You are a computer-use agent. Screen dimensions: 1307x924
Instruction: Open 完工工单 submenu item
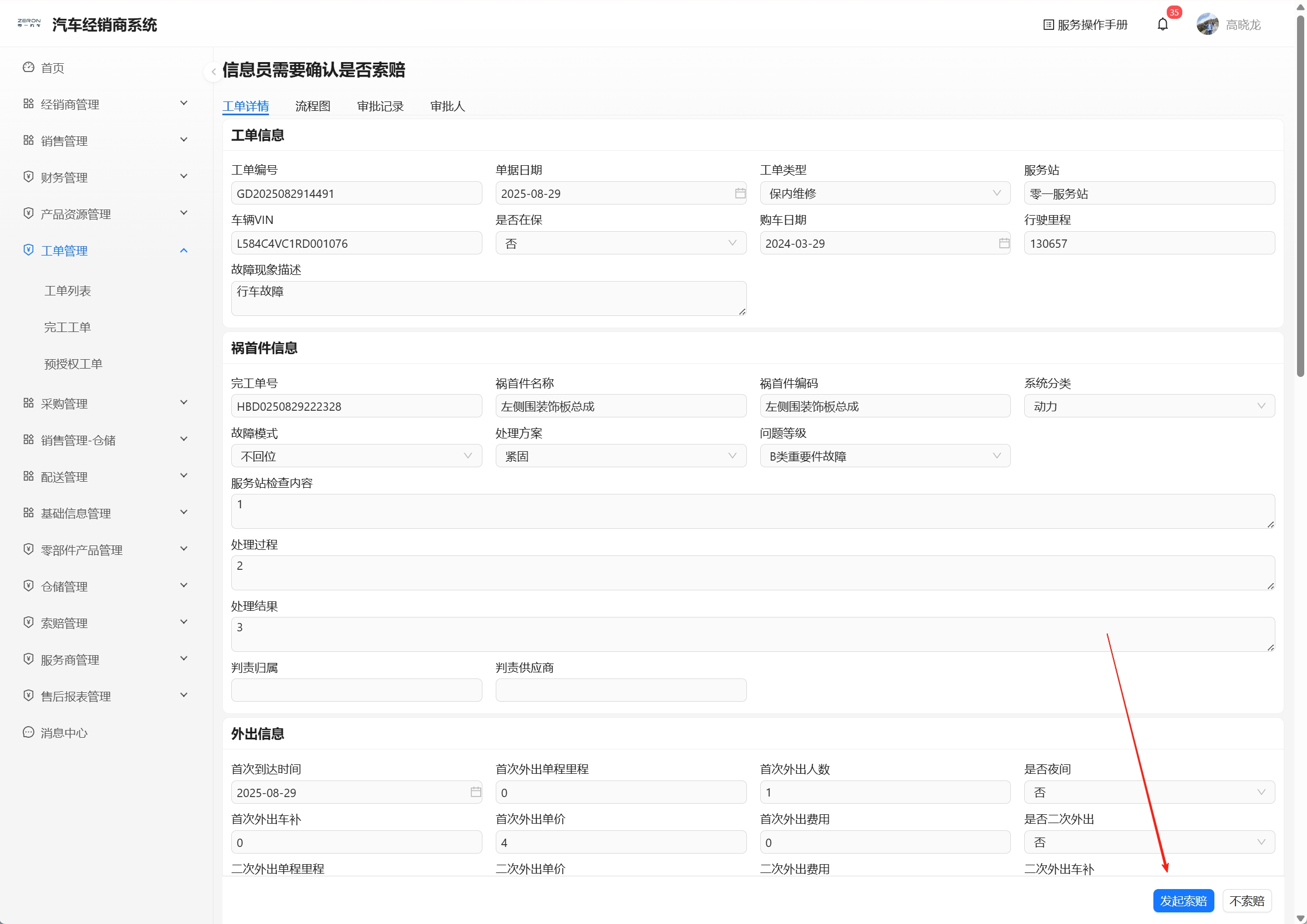click(68, 327)
